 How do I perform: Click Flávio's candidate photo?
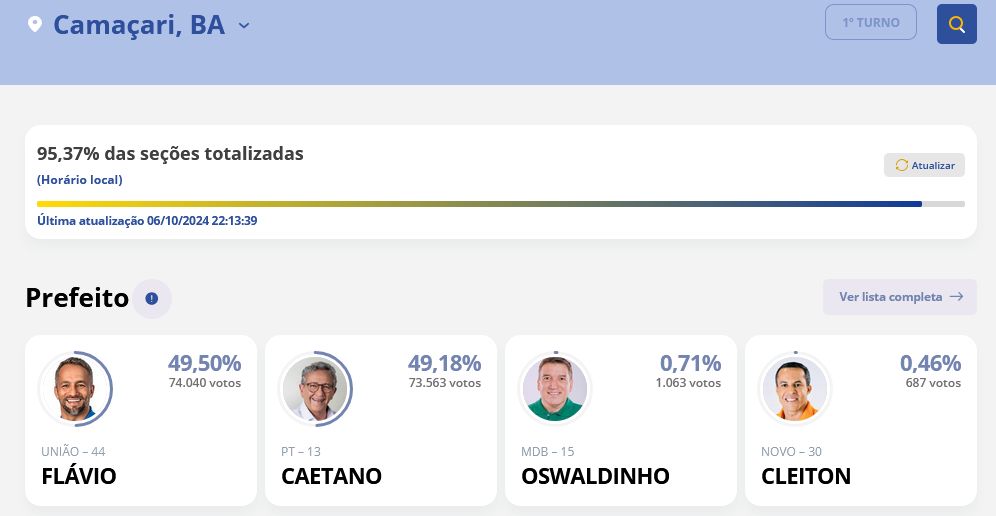tap(75, 389)
